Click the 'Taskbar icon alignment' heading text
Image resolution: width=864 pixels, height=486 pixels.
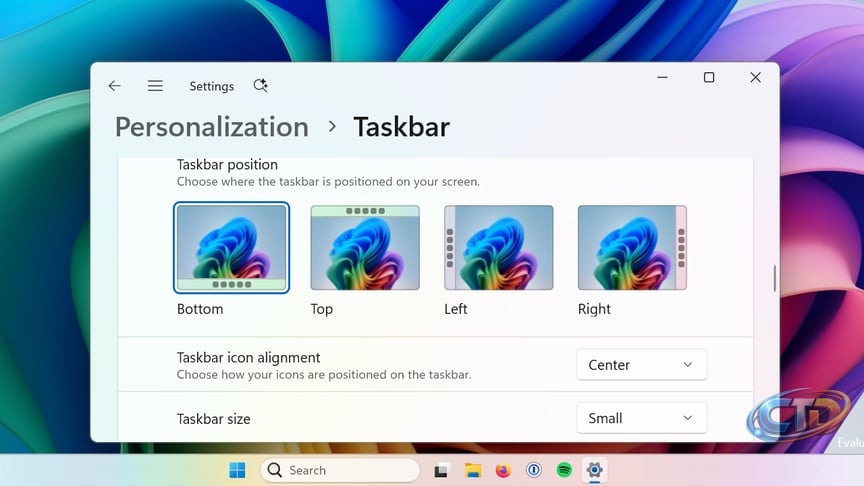[249, 358]
